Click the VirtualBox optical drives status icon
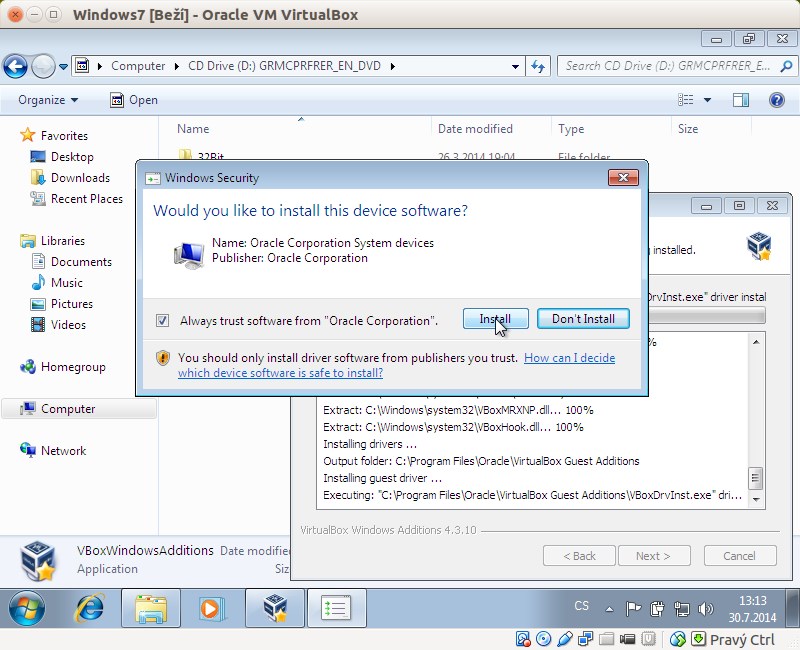800x650 pixels. [x=542, y=639]
